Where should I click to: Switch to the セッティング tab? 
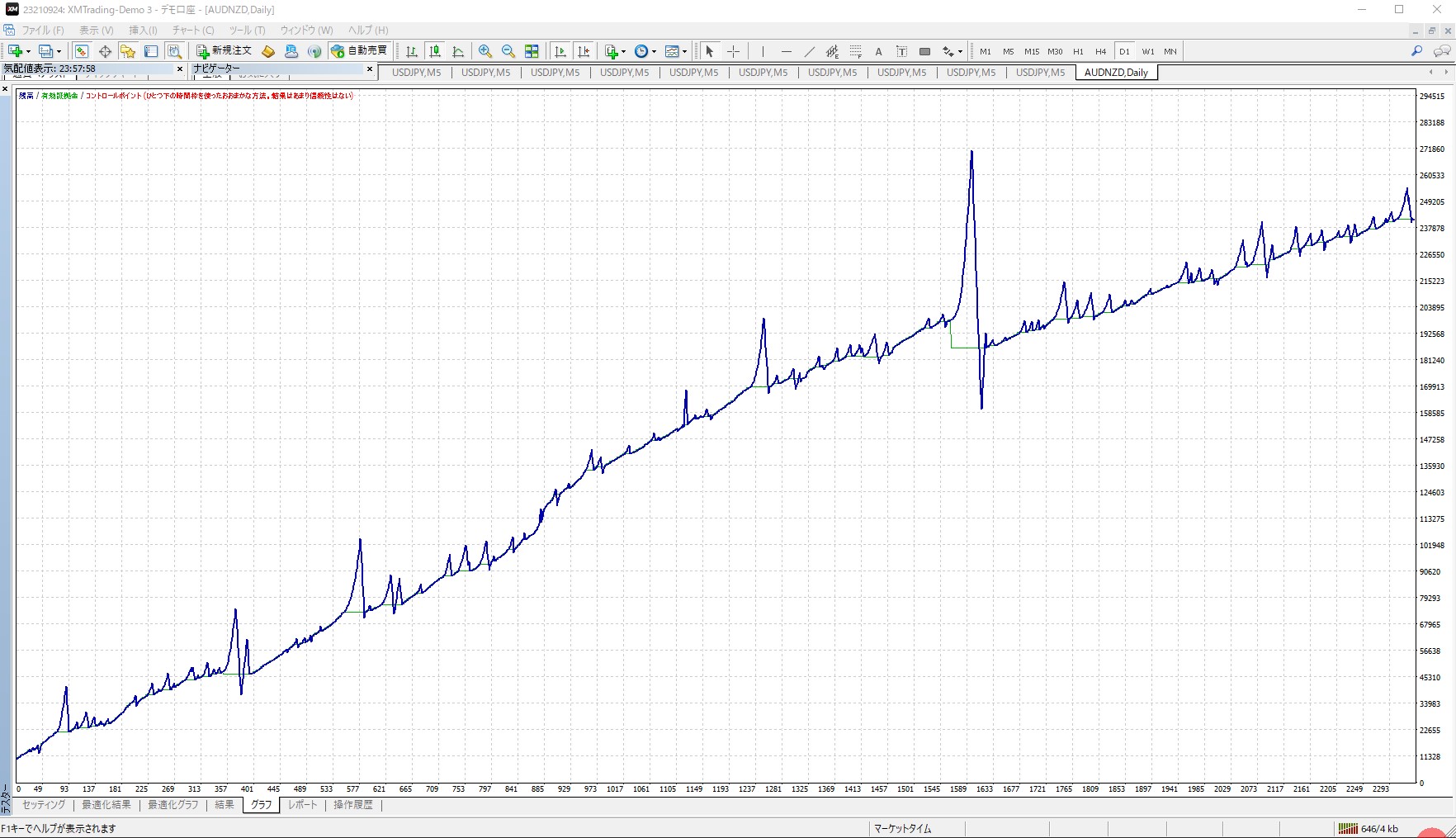tap(44, 805)
